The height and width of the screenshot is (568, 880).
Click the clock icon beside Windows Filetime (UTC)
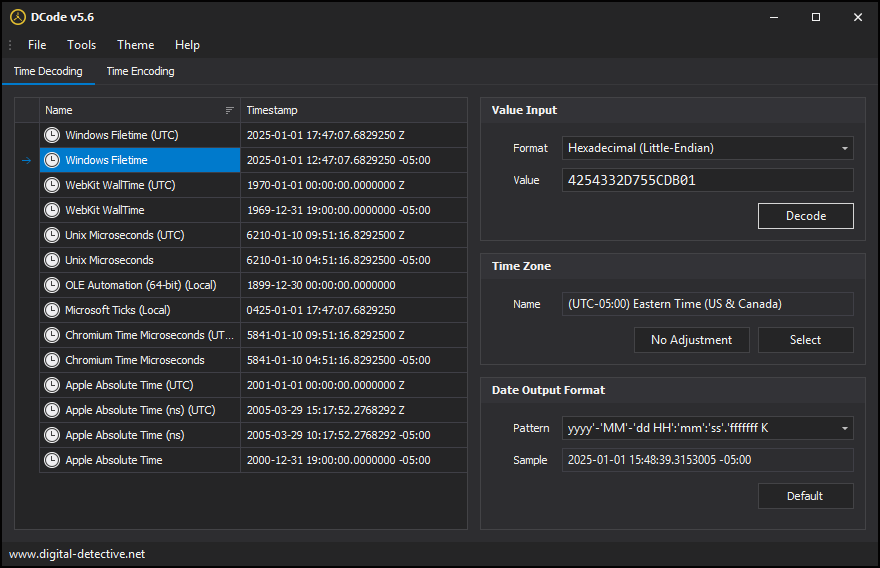52,135
